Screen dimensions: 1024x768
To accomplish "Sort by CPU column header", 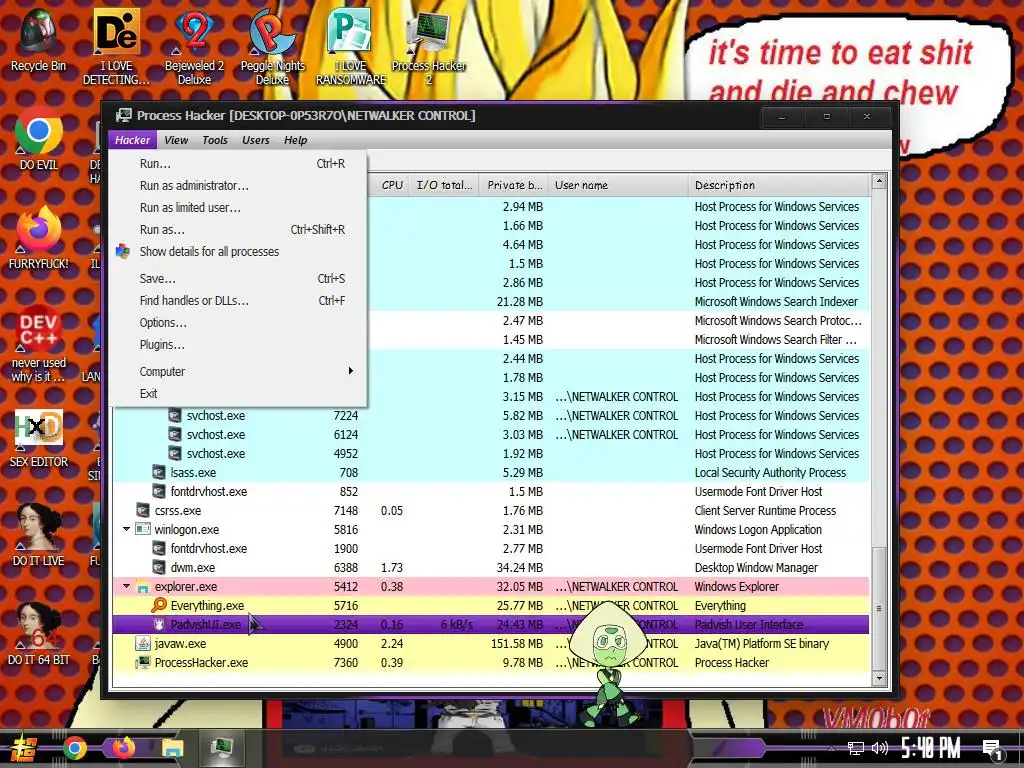I will 391,185.
